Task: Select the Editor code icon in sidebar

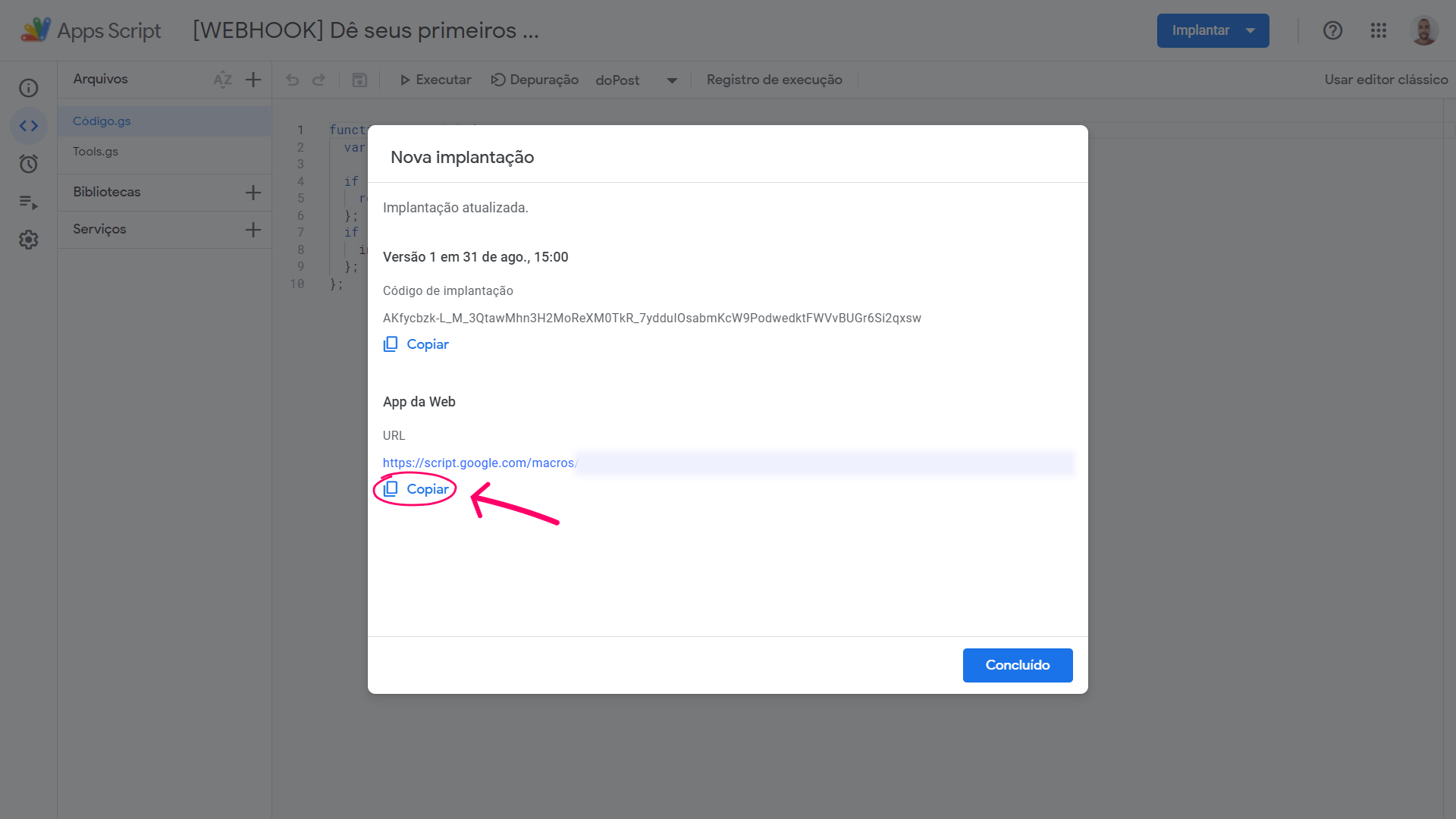Action: click(x=28, y=126)
